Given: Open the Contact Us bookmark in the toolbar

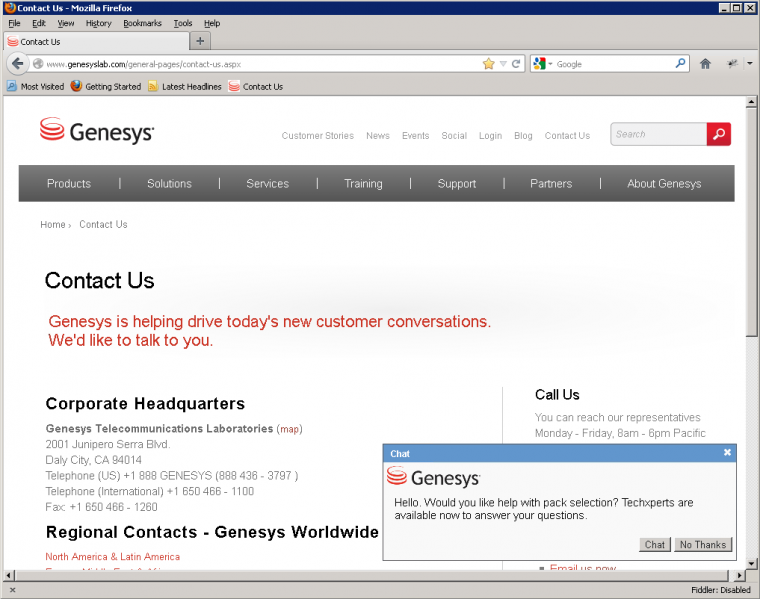Looking at the screenshot, I should click(x=255, y=86).
